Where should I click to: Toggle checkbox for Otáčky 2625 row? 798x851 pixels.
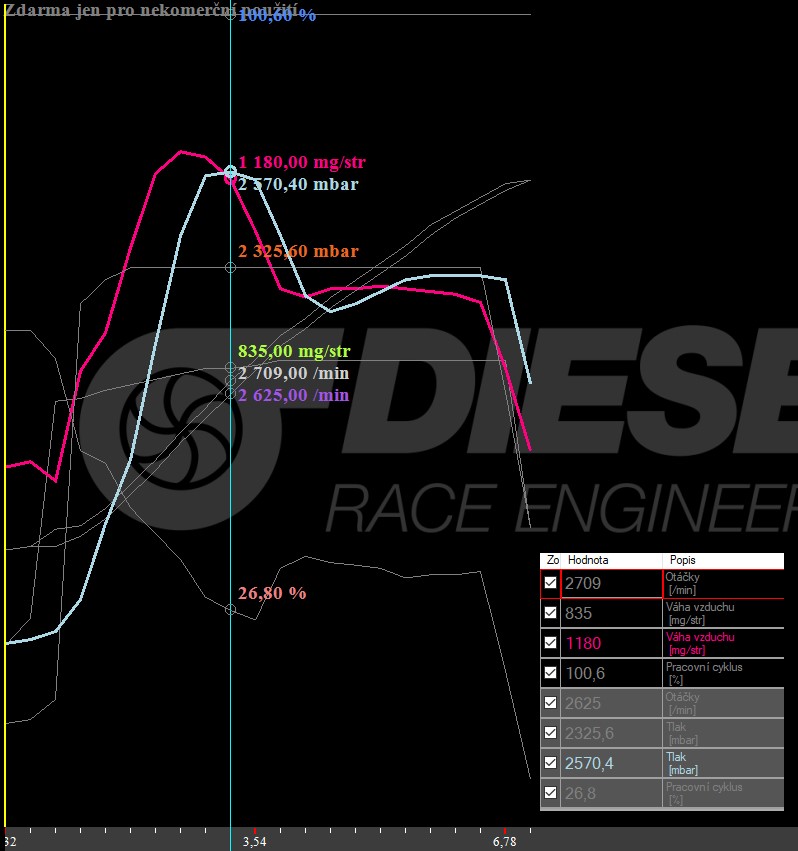click(550, 703)
